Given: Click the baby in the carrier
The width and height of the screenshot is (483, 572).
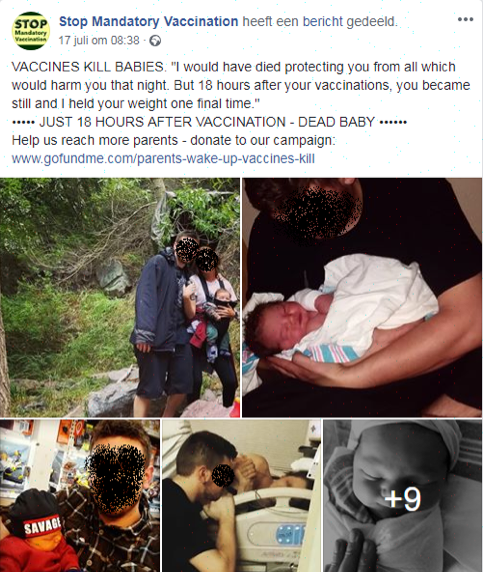Looking at the screenshot, I should point(221,310).
